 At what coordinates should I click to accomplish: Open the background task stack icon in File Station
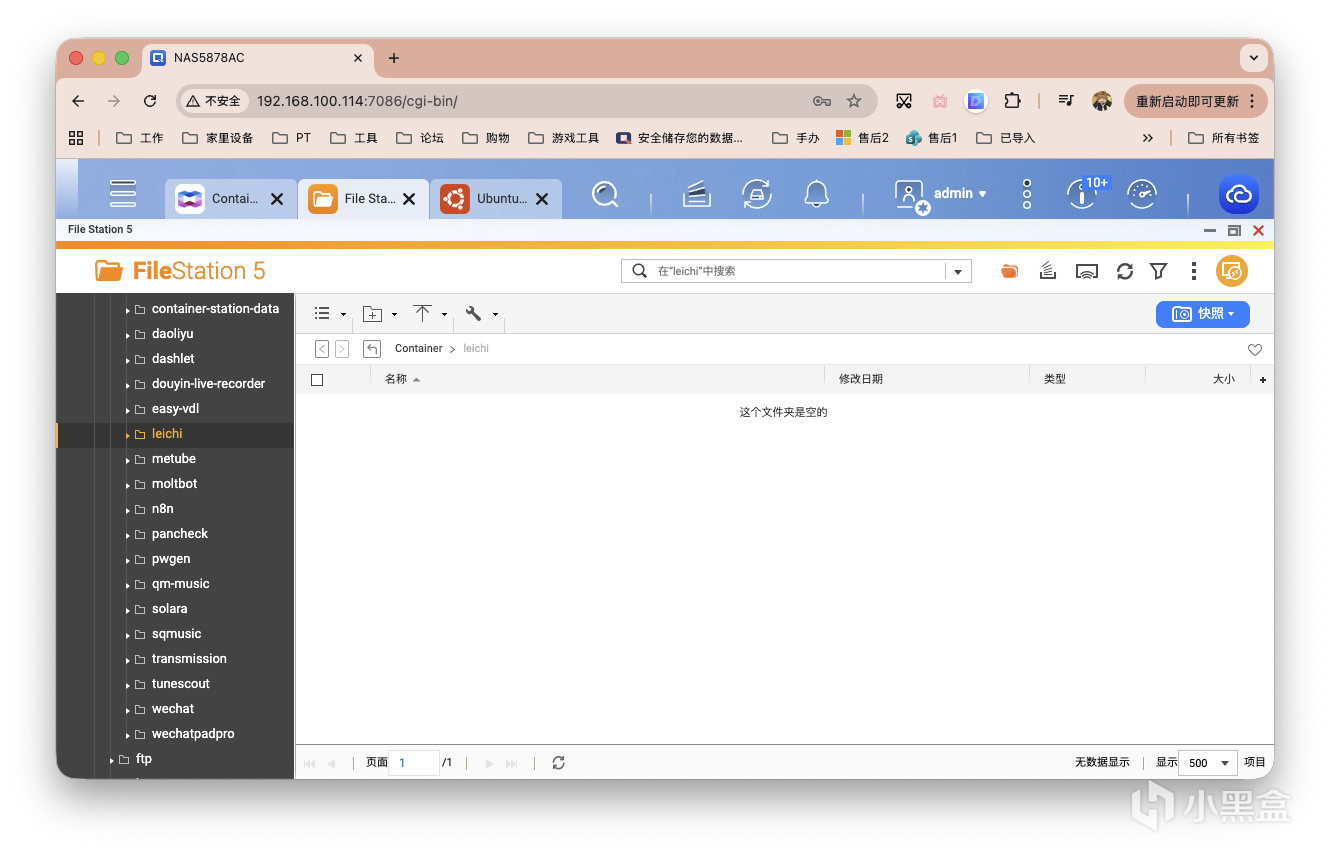click(x=1048, y=271)
